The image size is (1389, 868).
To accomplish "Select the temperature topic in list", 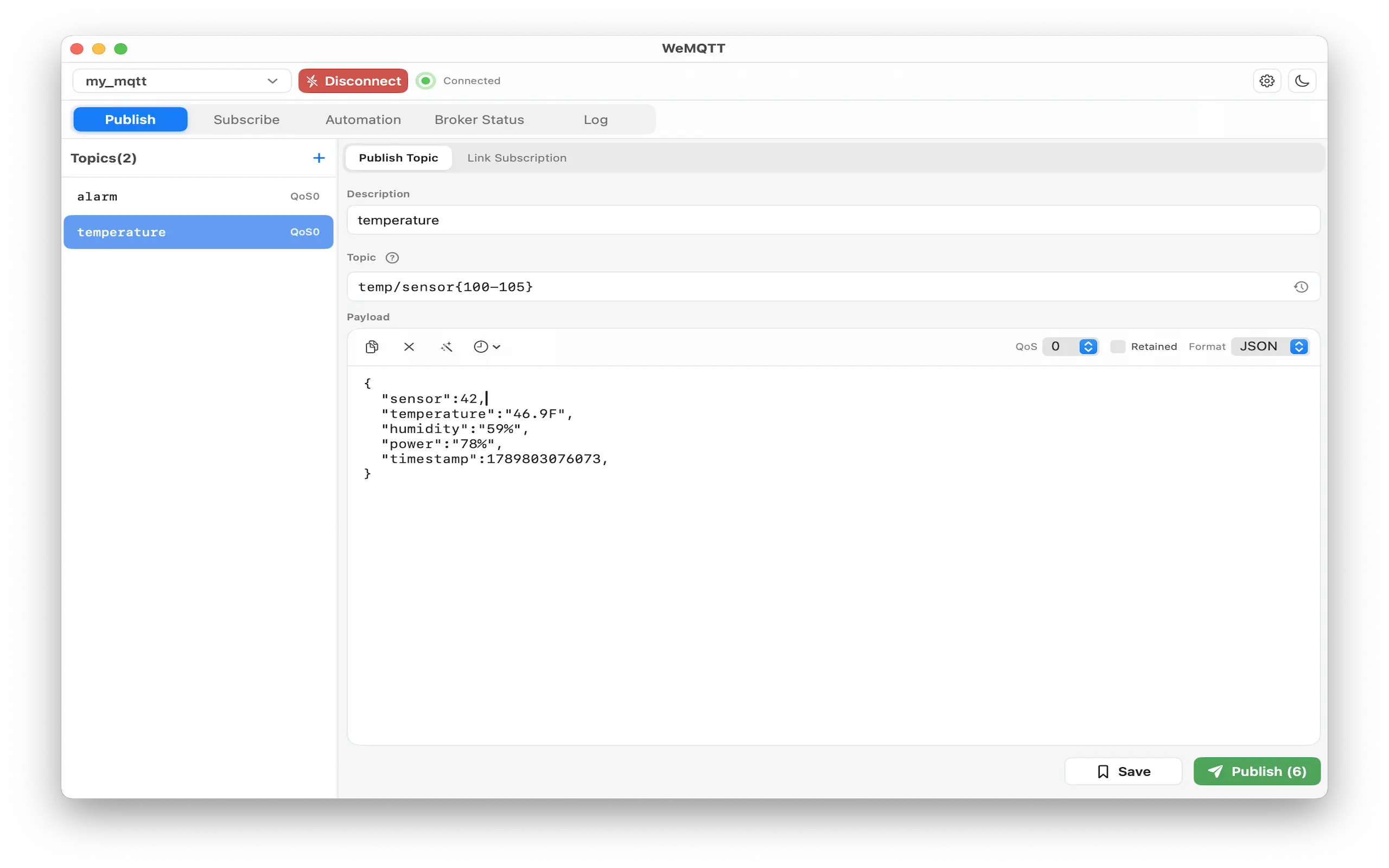I will pyautogui.click(x=199, y=232).
